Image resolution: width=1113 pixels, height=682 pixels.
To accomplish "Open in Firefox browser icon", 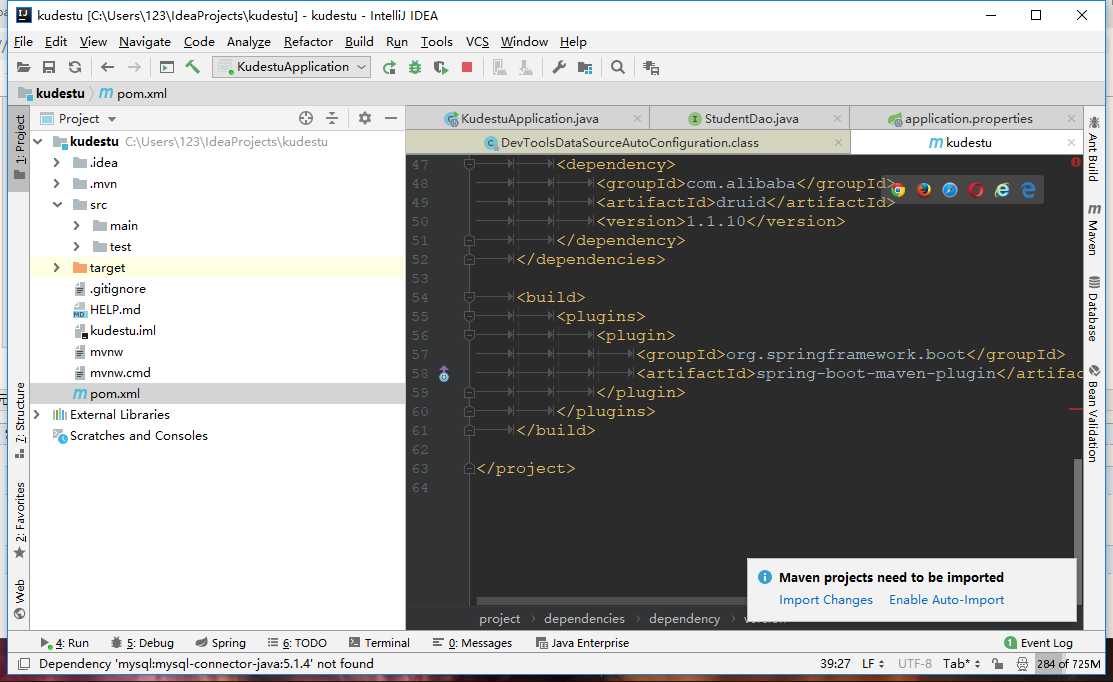I will tap(924, 190).
